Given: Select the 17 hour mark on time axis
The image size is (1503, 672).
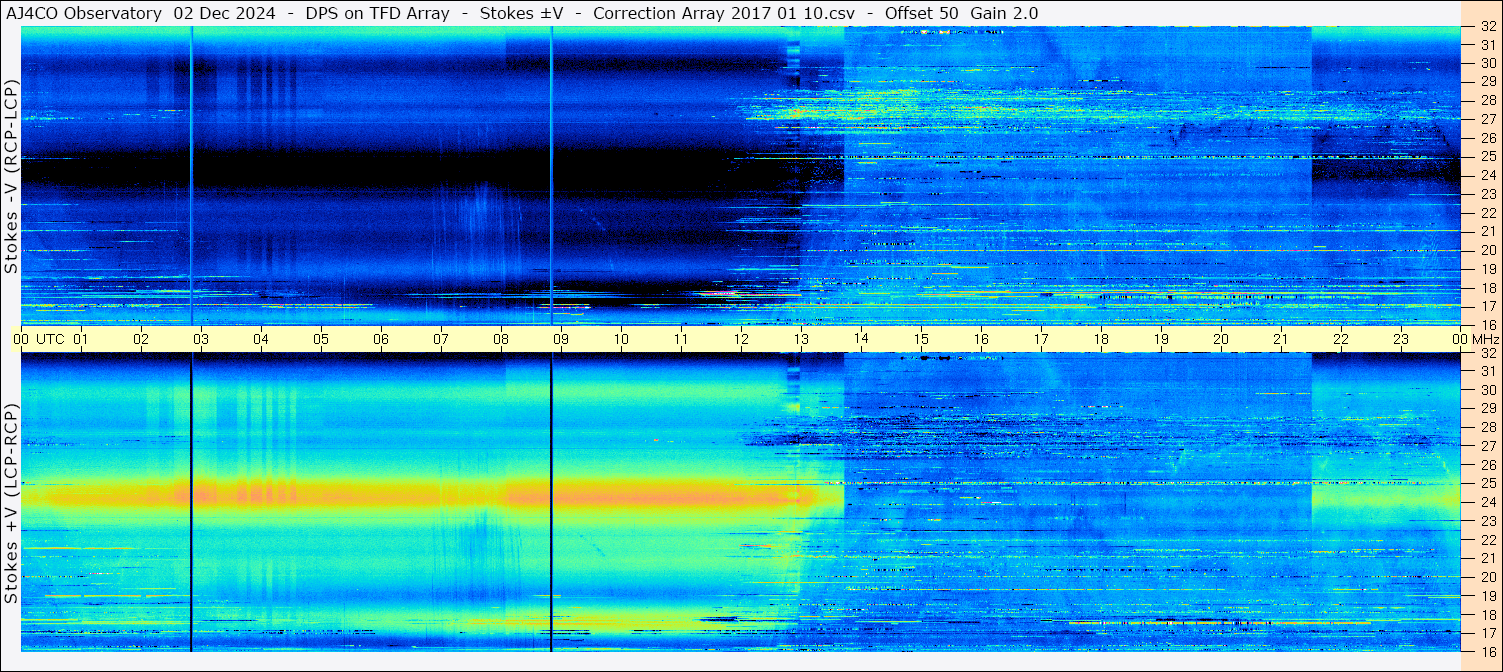Looking at the screenshot, I should [x=1041, y=339].
